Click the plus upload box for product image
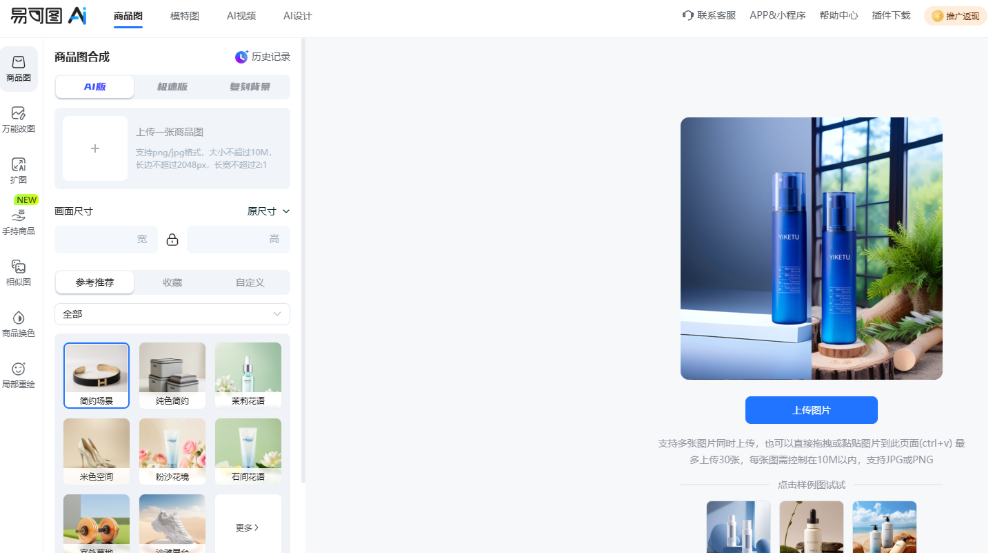Viewport: 988px width, 553px height. click(x=95, y=149)
